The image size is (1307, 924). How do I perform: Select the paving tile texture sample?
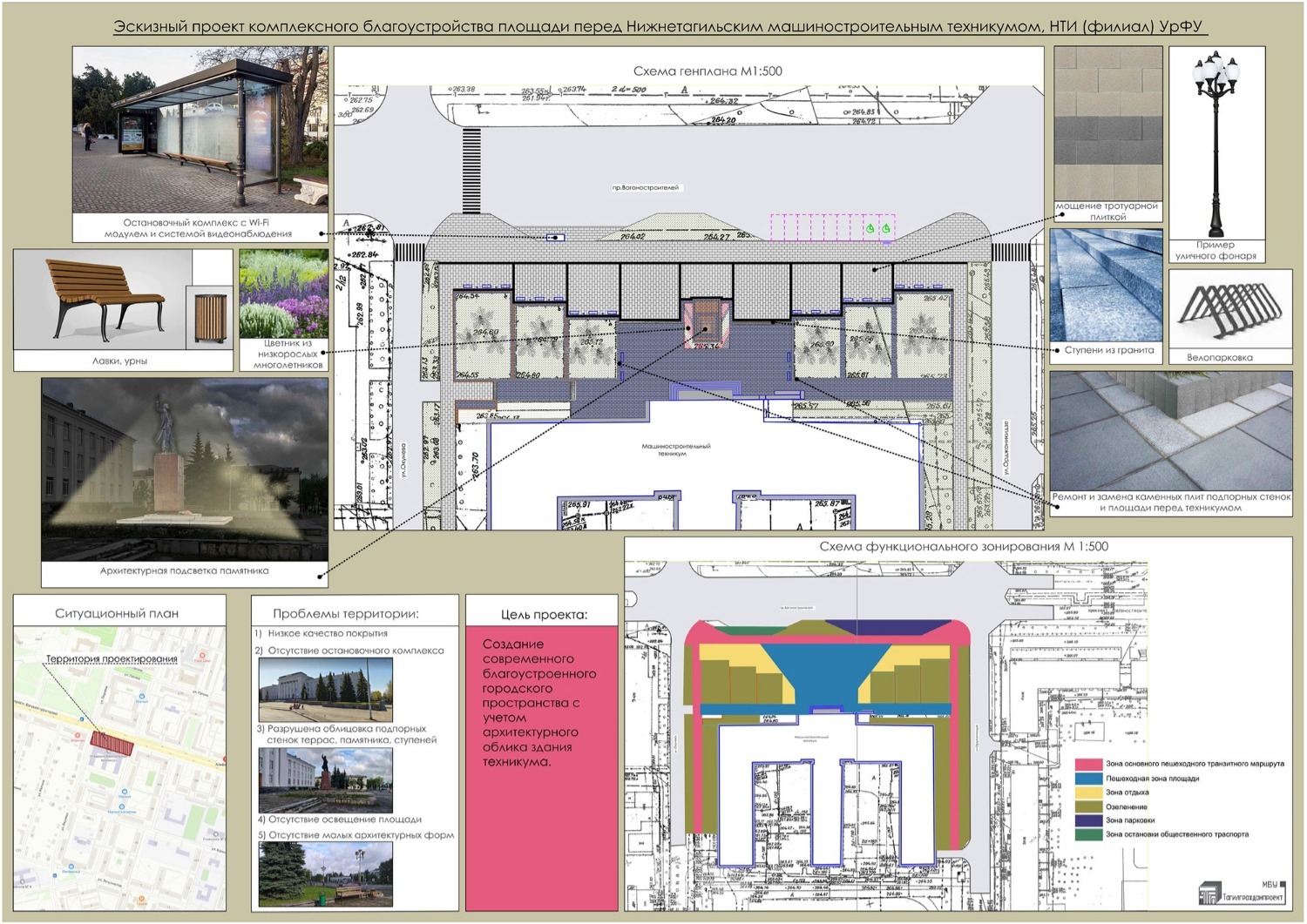(x=1108, y=124)
